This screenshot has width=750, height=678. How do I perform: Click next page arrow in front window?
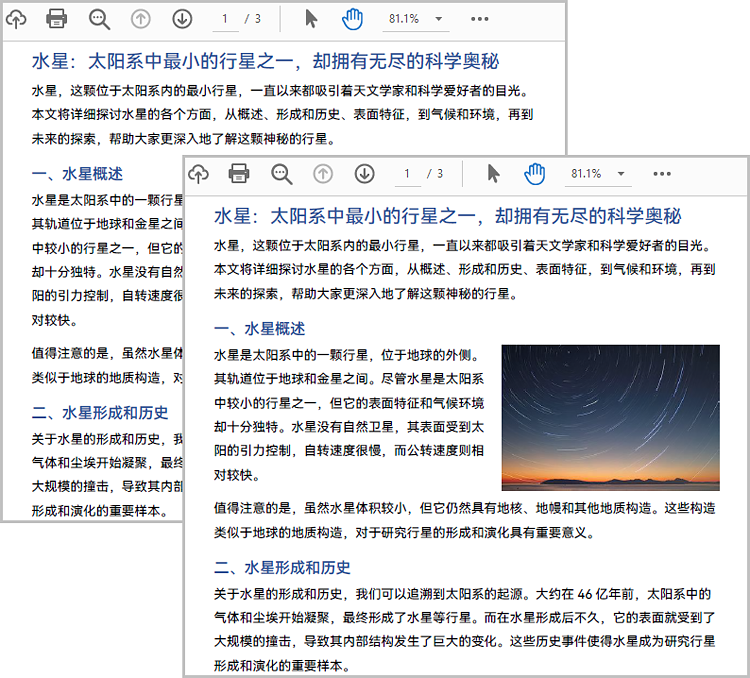tap(364, 174)
